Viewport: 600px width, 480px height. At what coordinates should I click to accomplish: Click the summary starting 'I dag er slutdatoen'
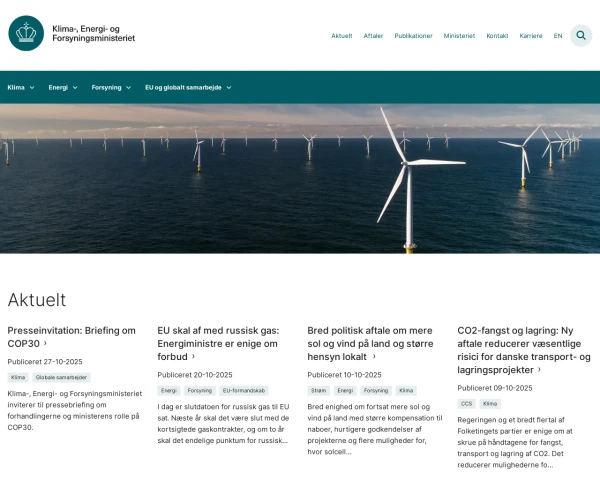pos(223,424)
